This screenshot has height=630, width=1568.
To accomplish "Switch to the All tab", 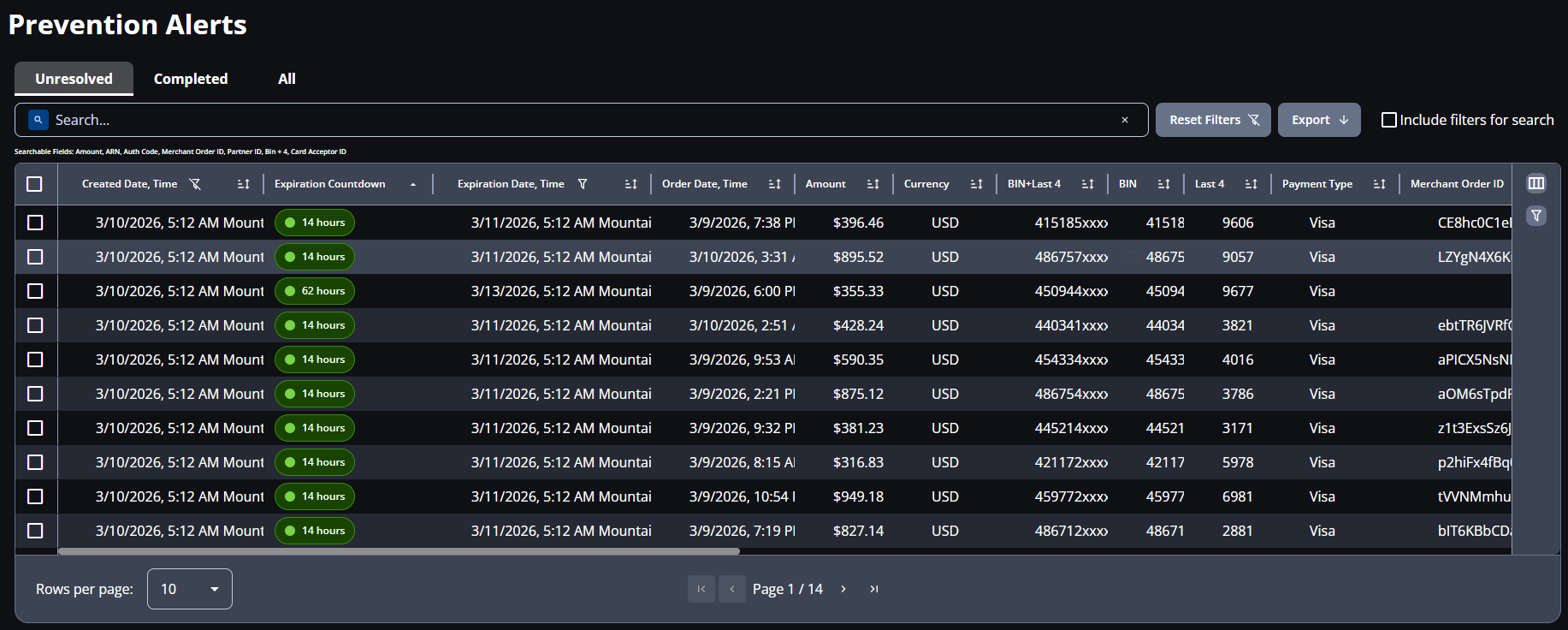I will click(287, 79).
